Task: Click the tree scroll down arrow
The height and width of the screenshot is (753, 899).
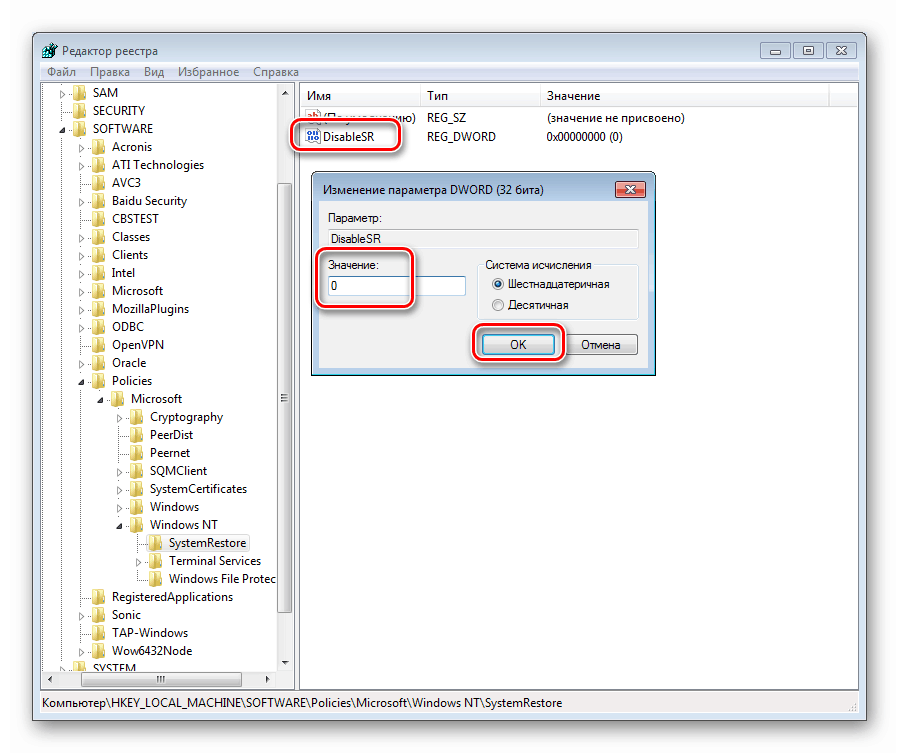Action: (x=285, y=663)
